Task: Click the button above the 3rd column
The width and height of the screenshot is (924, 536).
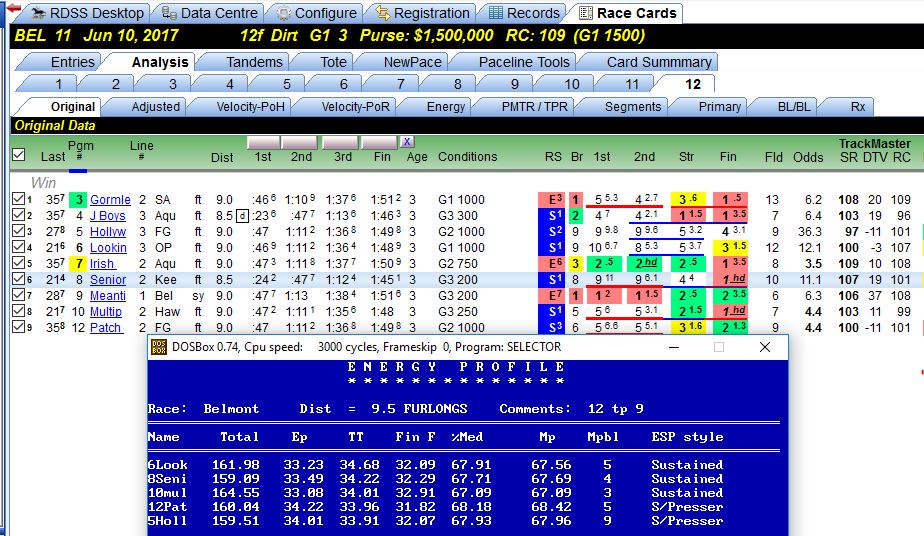Action: pyautogui.click(x=339, y=142)
